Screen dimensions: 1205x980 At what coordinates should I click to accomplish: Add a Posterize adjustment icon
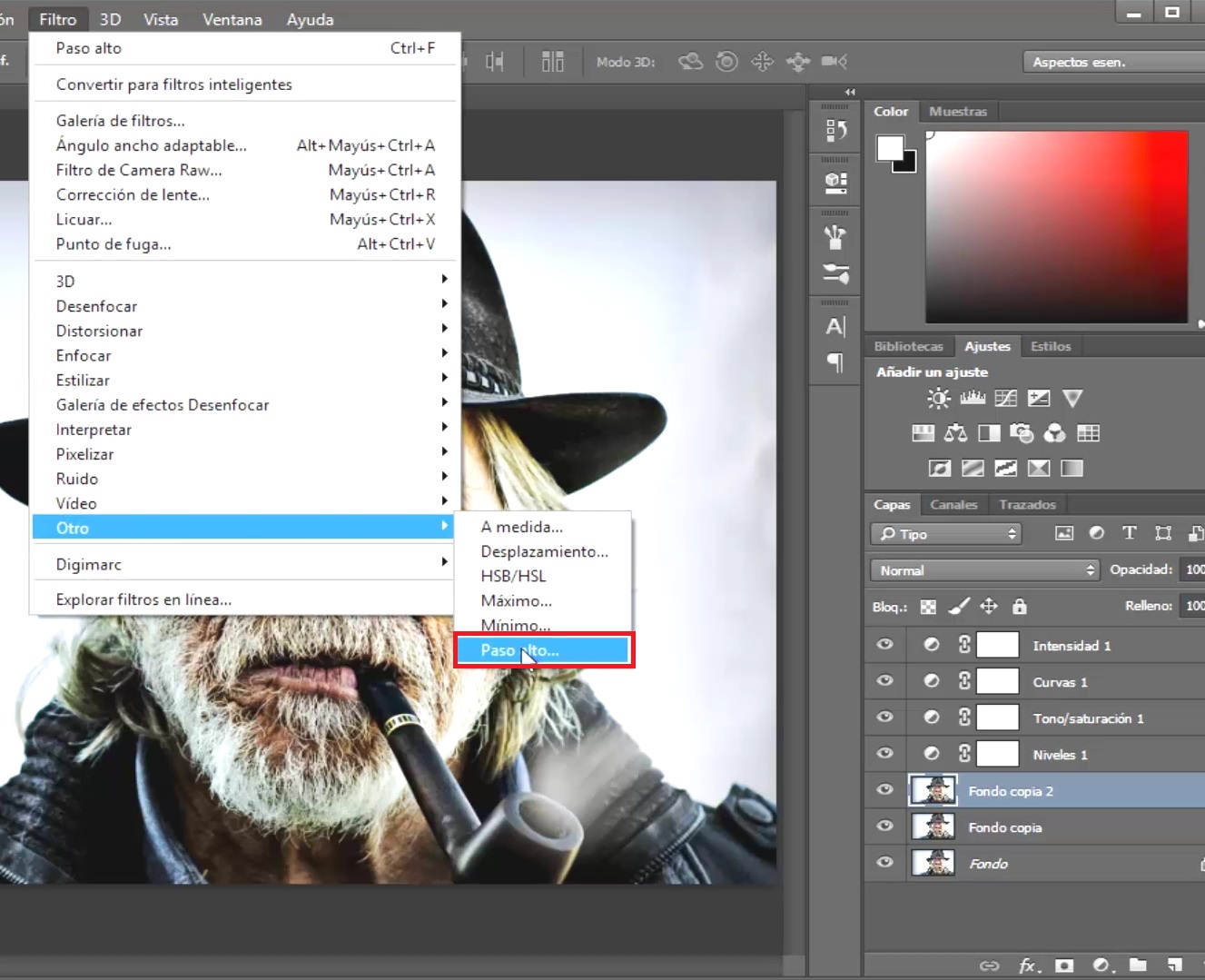point(973,469)
